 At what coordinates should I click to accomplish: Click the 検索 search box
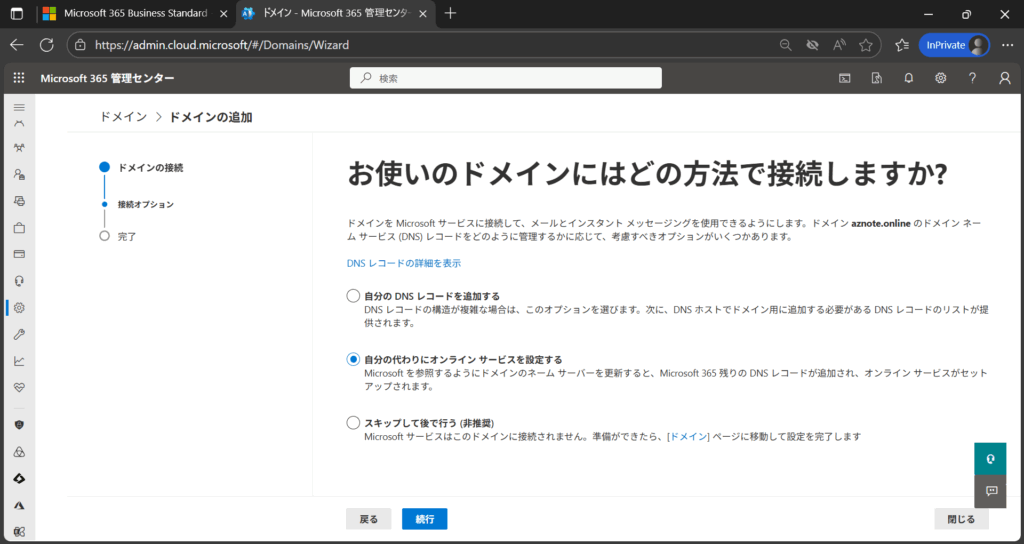pos(505,78)
